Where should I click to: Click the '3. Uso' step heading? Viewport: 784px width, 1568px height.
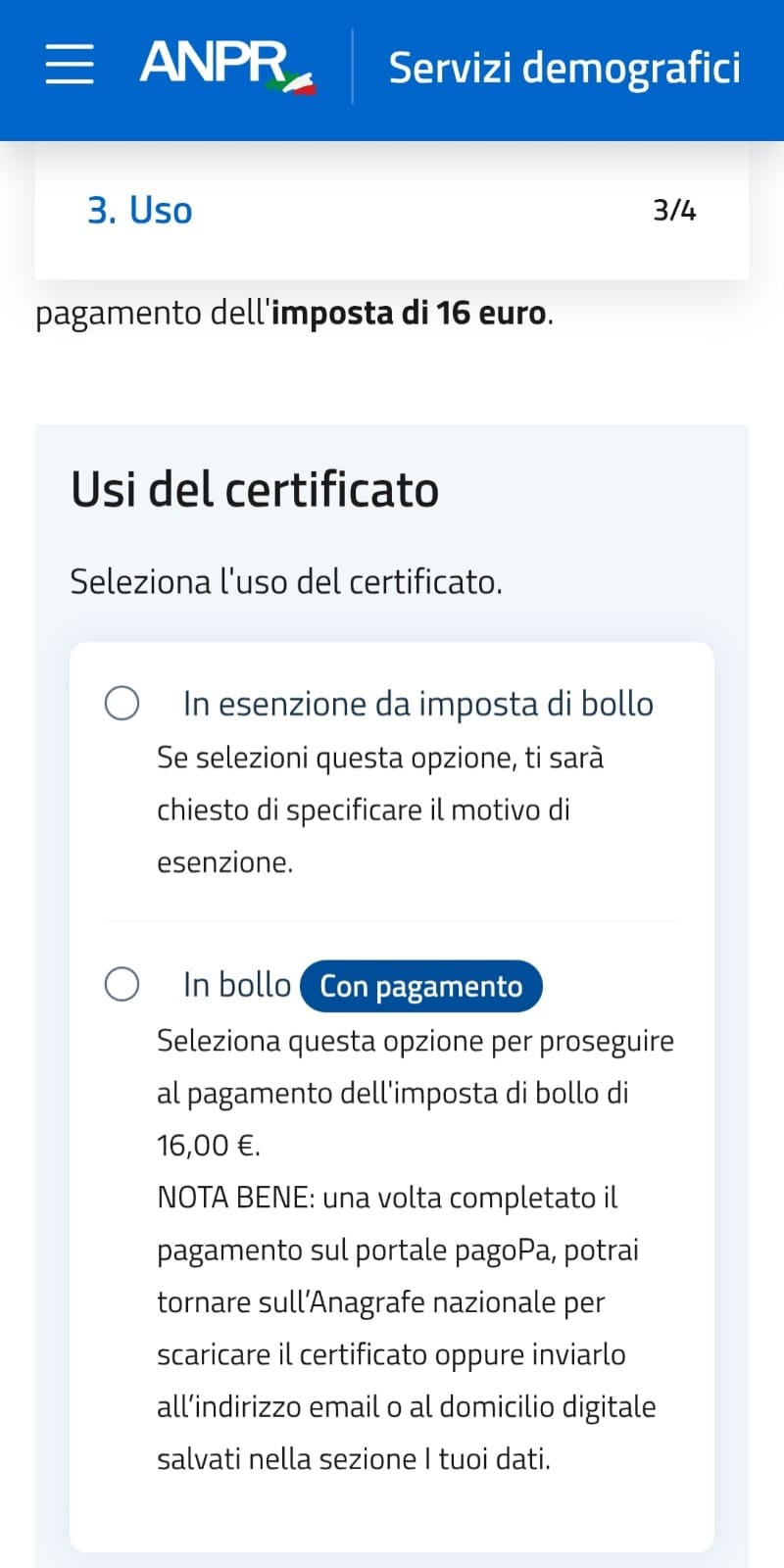click(139, 210)
